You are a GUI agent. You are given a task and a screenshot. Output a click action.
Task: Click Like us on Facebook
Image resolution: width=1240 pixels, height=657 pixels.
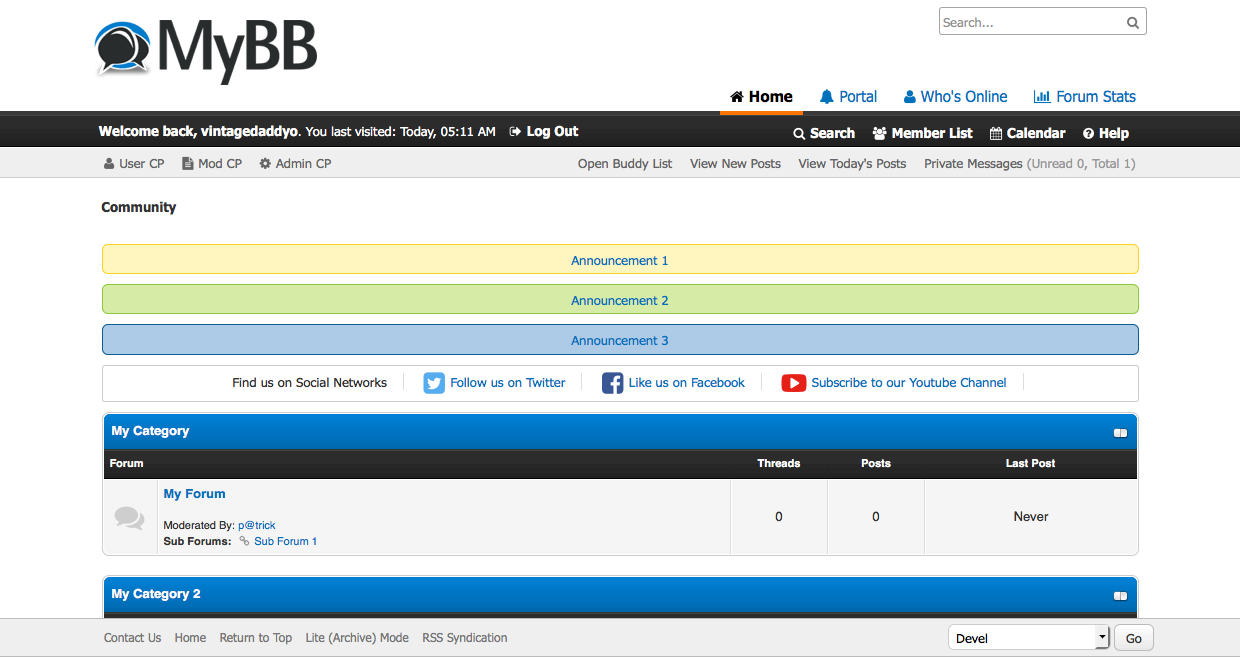[x=687, y=383]
